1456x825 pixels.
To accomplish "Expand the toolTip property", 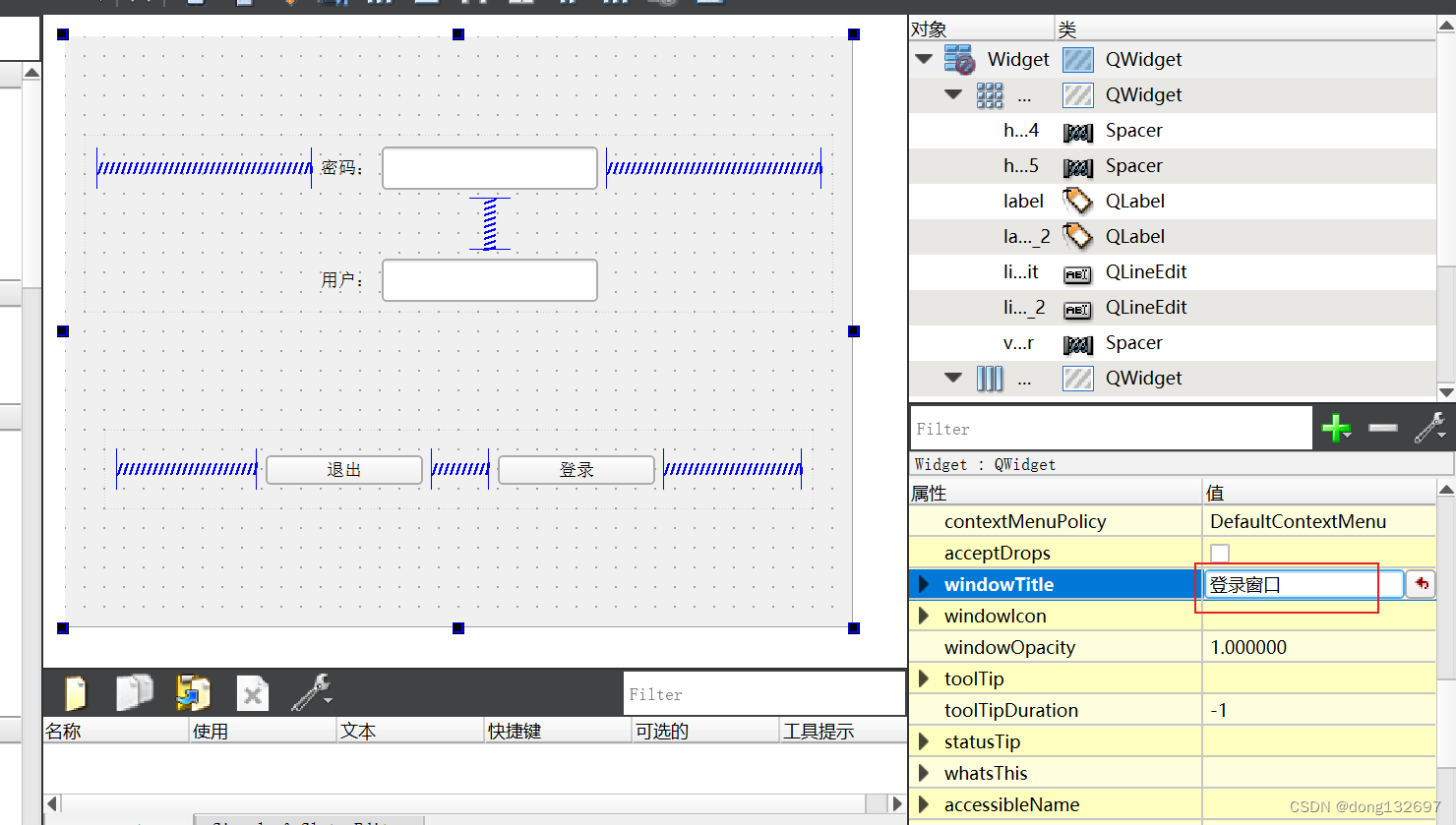I will click(x=923, y=678).
